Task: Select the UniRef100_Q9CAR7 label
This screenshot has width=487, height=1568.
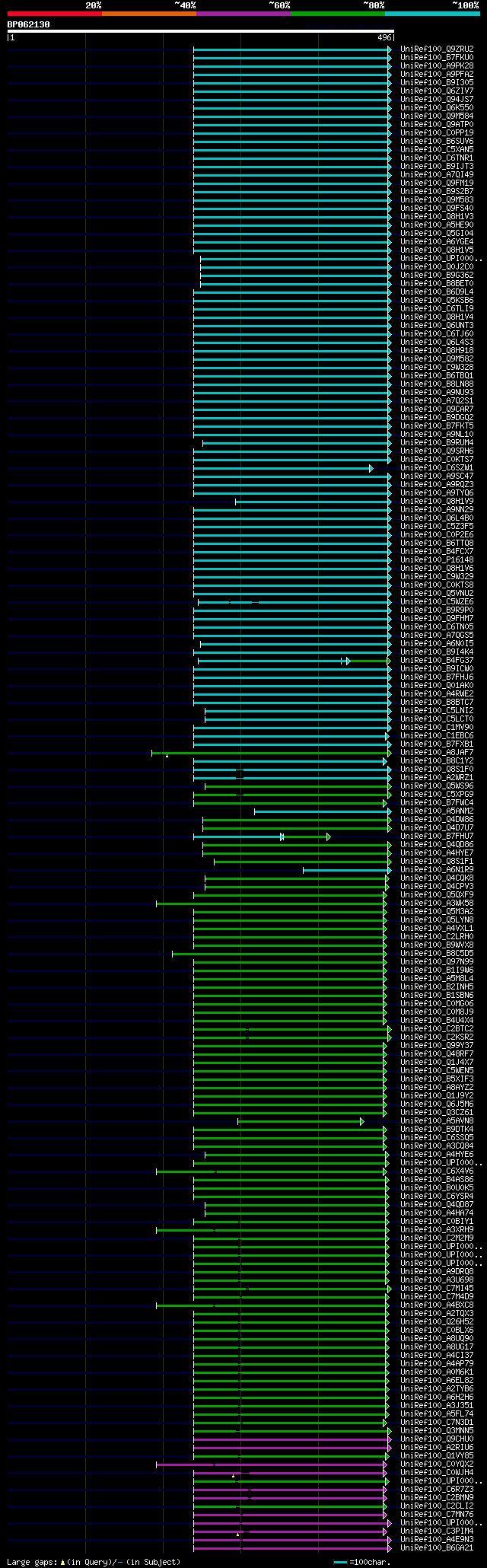Action: 437,409
